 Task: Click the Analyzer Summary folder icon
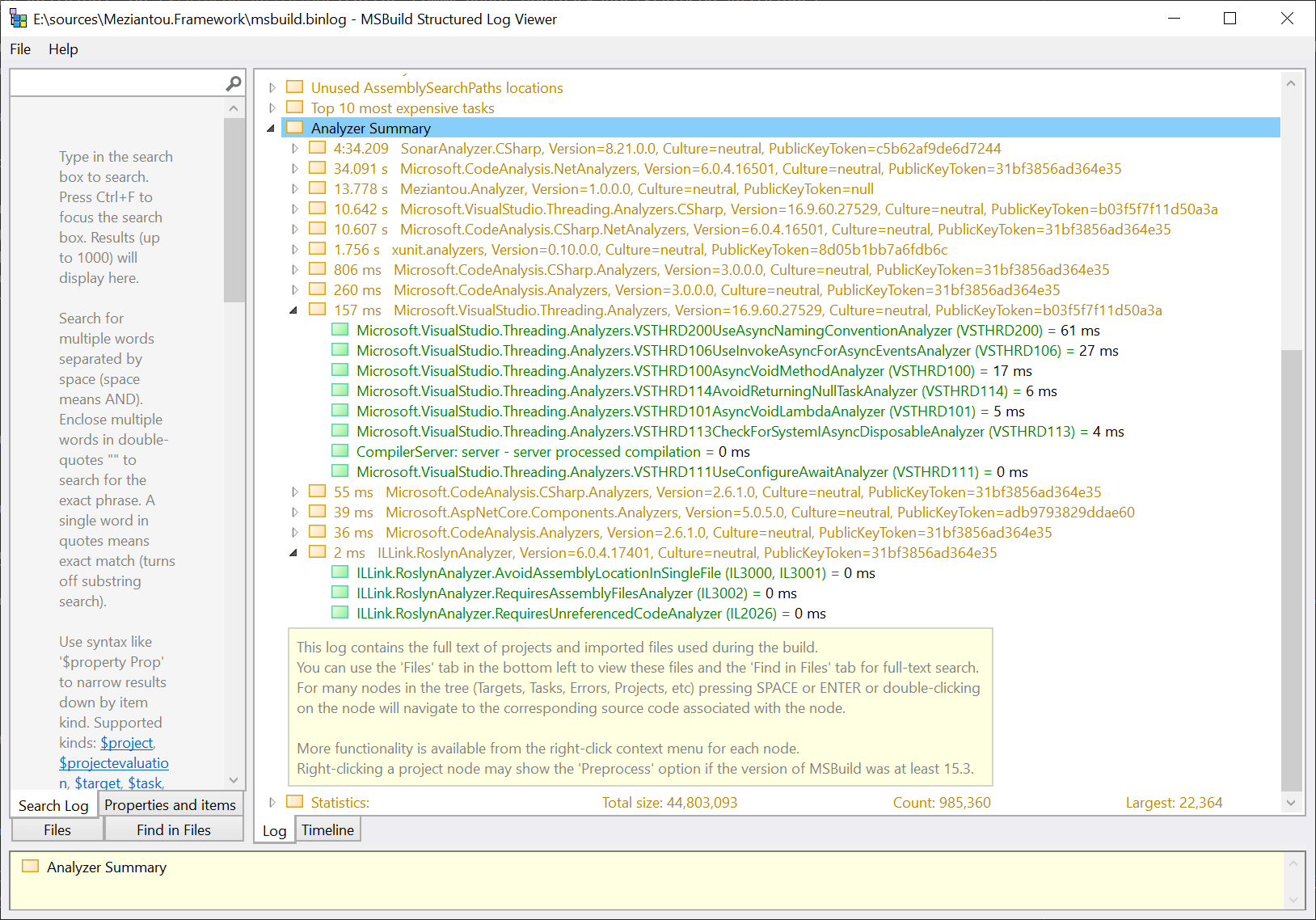(294, 128)
